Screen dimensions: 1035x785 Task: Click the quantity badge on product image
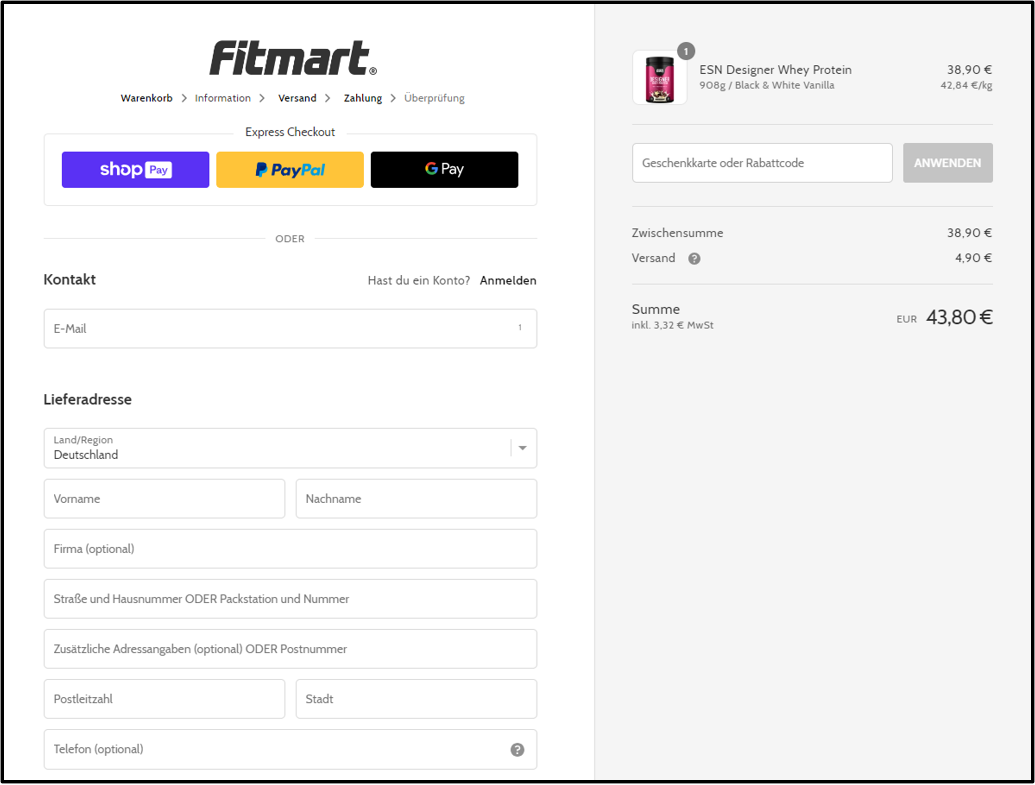tap(686, 51)
